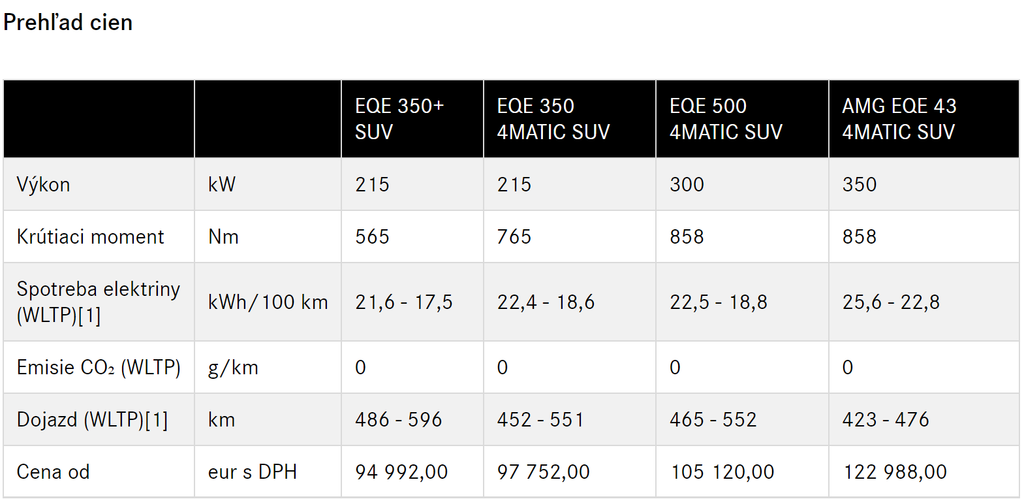The height and width of the screenshot is (499, 1024).
Task: Select the price 94 992,00 cell
Action: click(401, 471)
